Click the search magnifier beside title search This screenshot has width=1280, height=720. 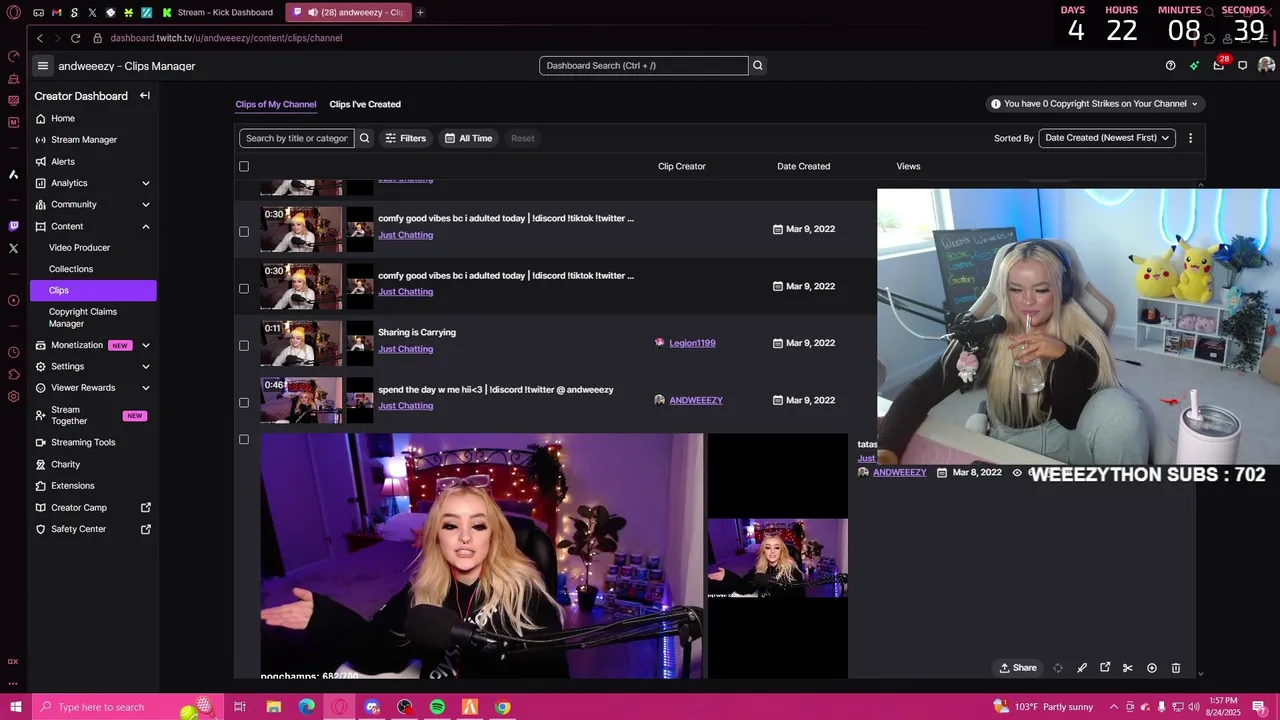pyautogui.click(x=364, y=138)
